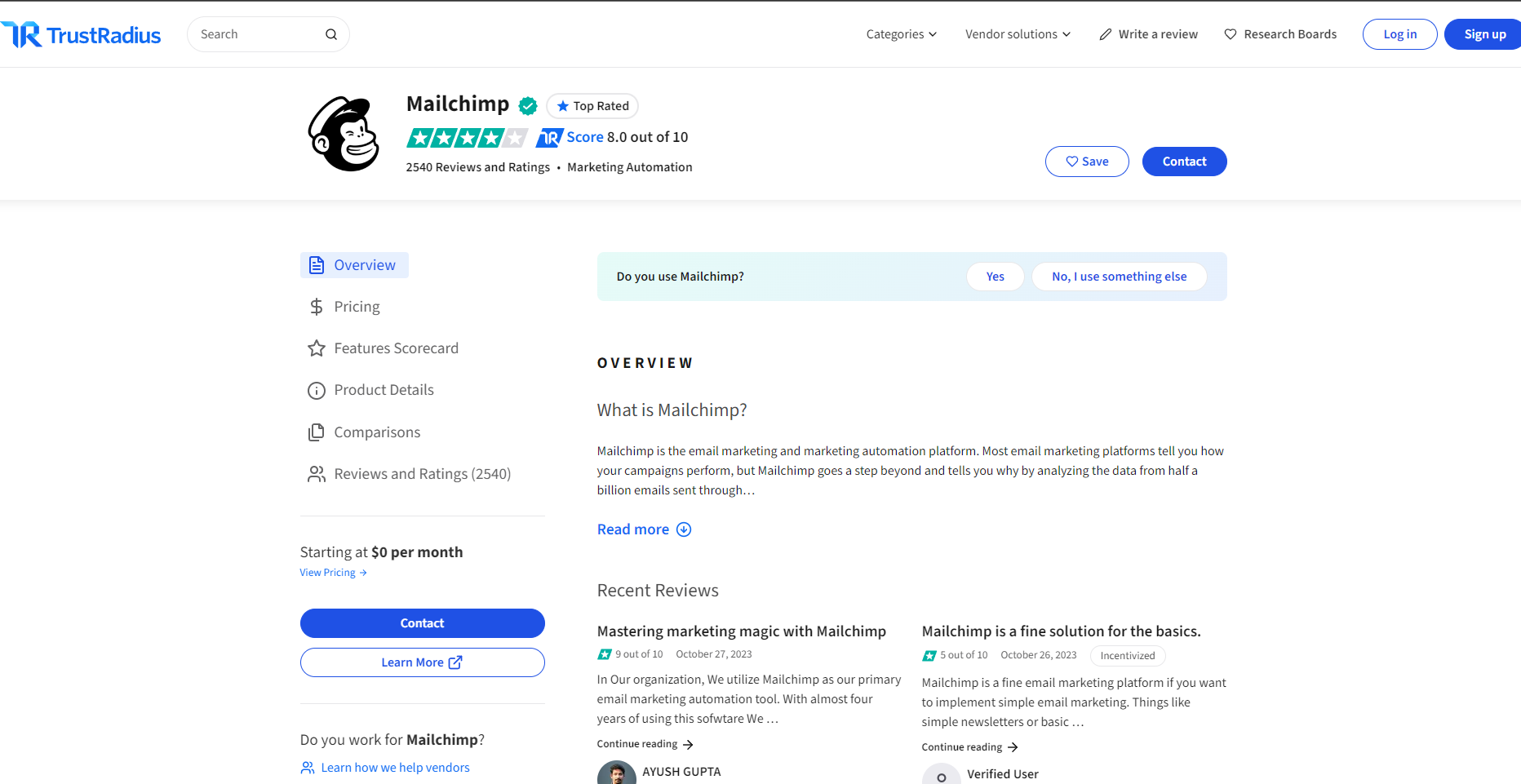1521x784 pixels.
Task: Open the Categories dropdown
Action: click(x=901, y=34)
